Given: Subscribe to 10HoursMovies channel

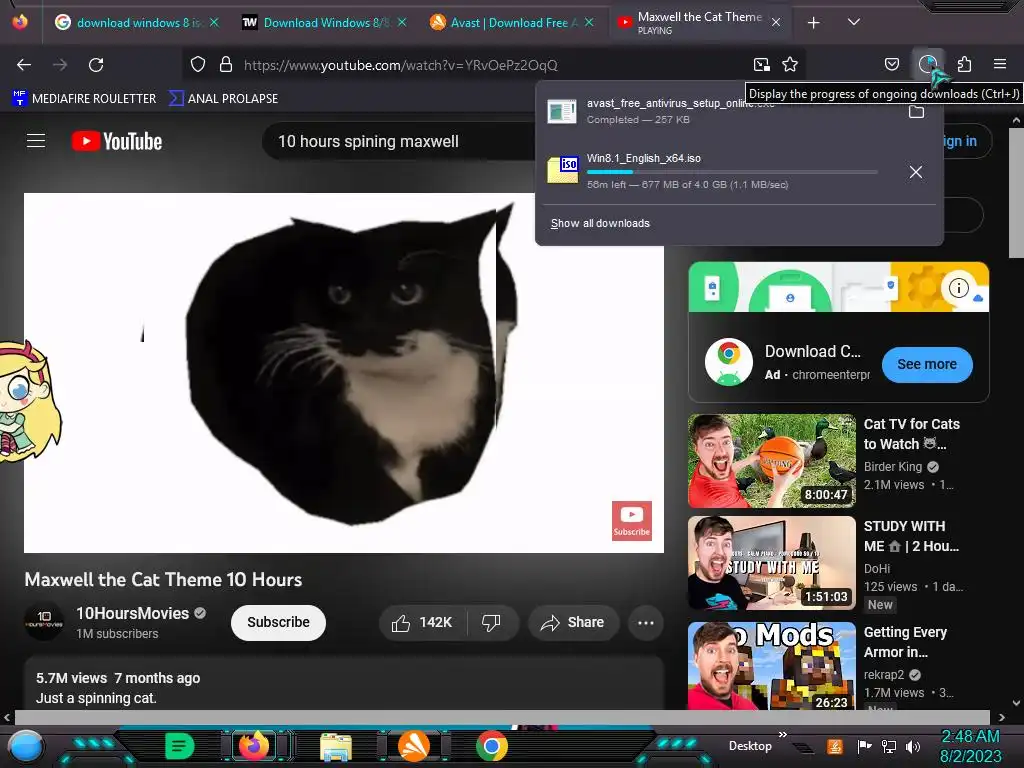Looking at the screenshot, I should click(278, 622).
